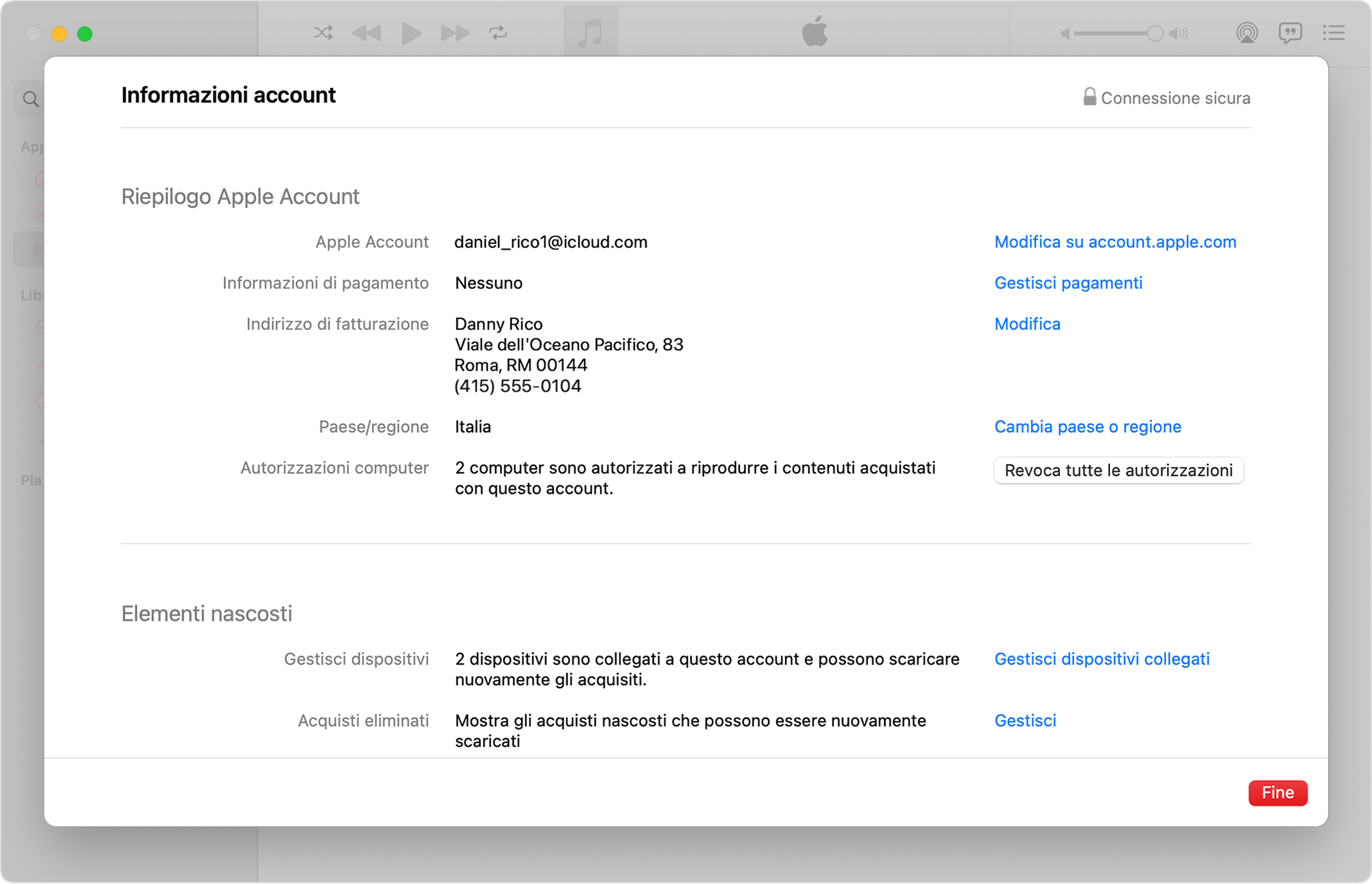Click the (415) 555-0104 phone number
This screenshot has width=1372, height=884.
517,386
